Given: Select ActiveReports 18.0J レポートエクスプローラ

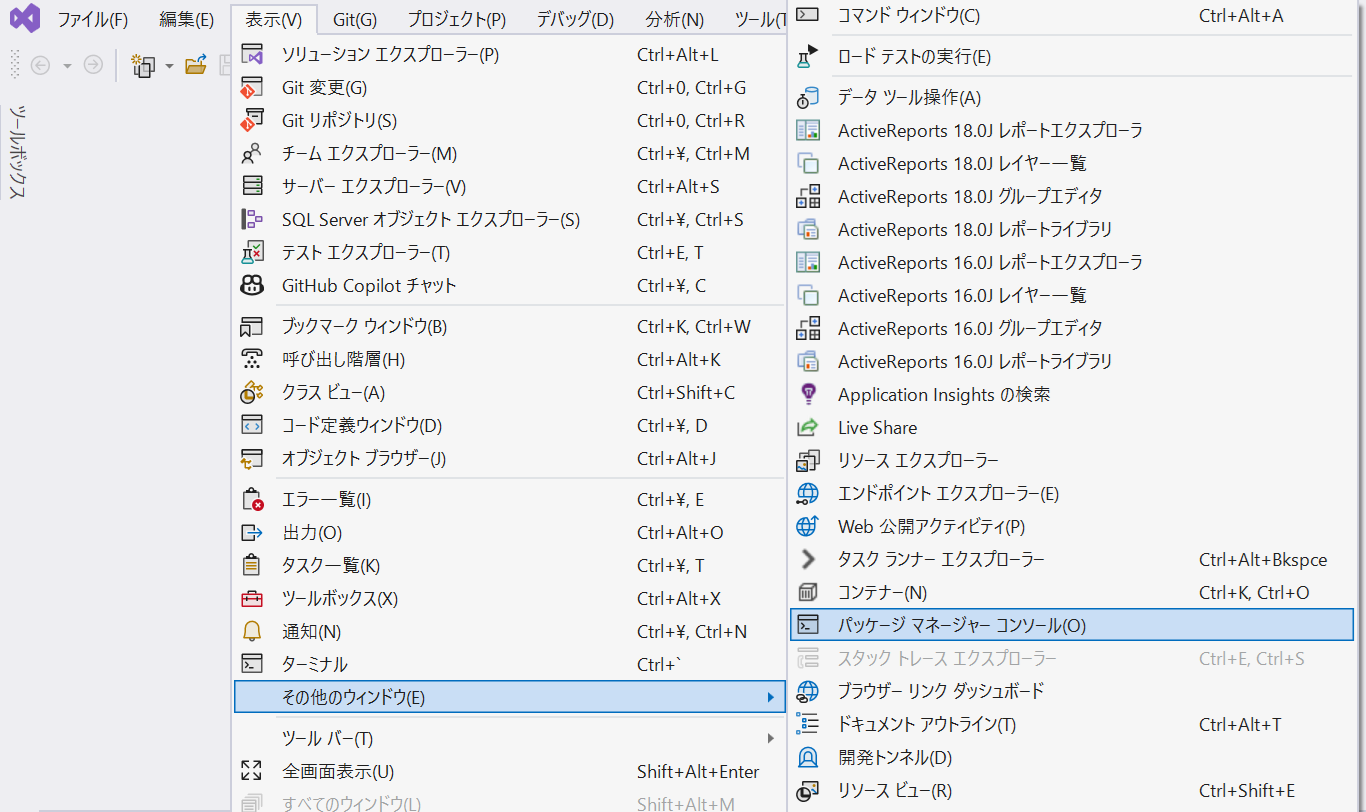Looking at the screenshot, I should point(990,131).
